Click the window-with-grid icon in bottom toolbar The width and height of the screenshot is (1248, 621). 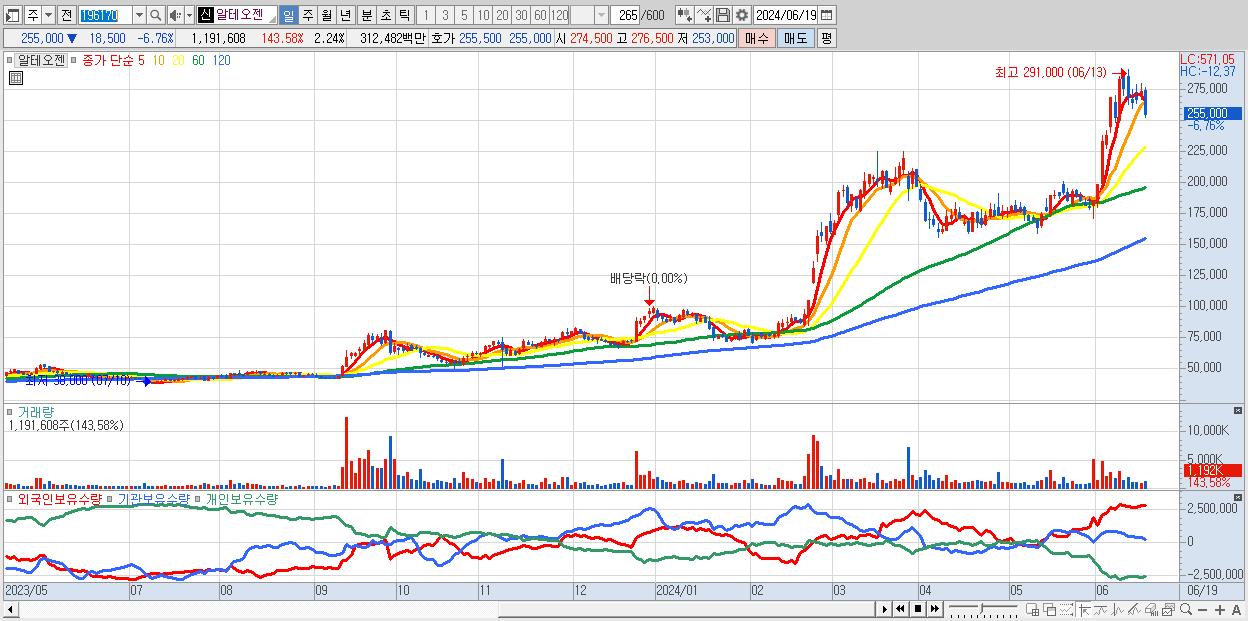click(x=1033, y=609)
